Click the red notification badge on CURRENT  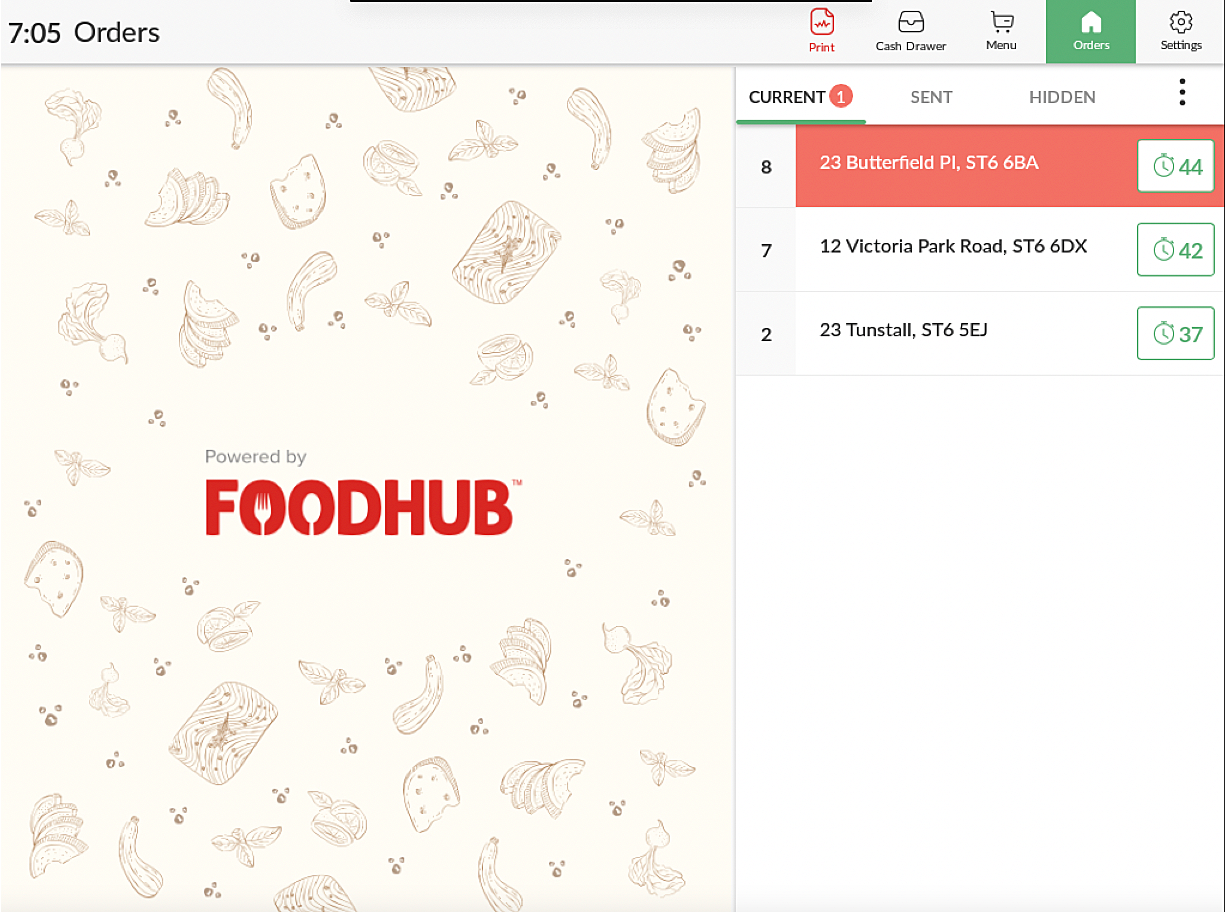pos(841,96)
